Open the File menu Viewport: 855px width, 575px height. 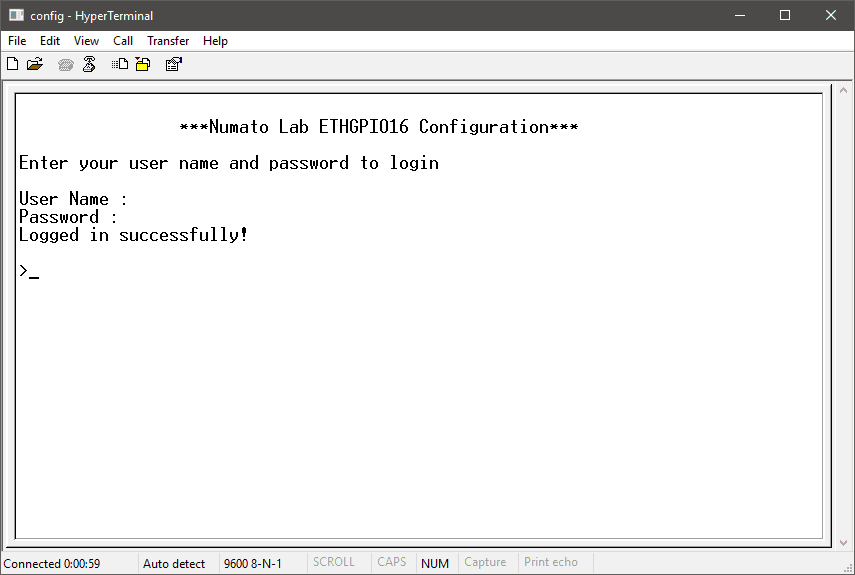click(17, 41)
